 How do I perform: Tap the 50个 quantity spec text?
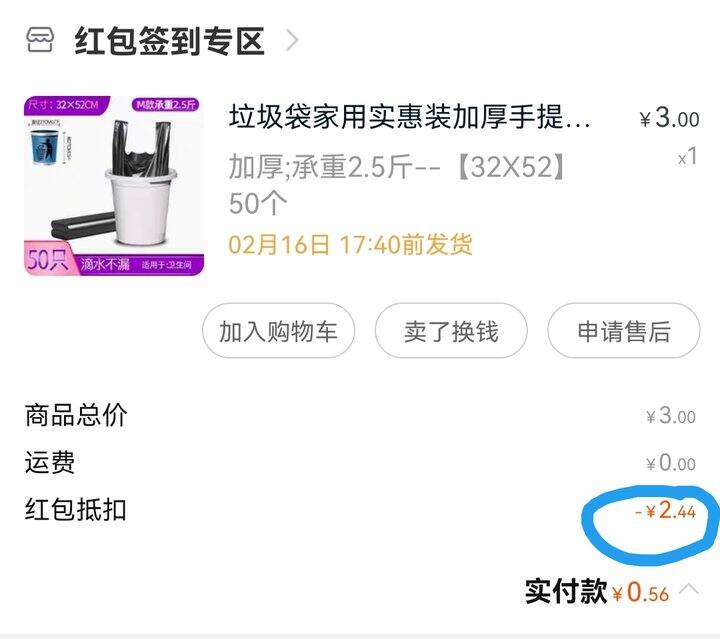coord(258,203)
